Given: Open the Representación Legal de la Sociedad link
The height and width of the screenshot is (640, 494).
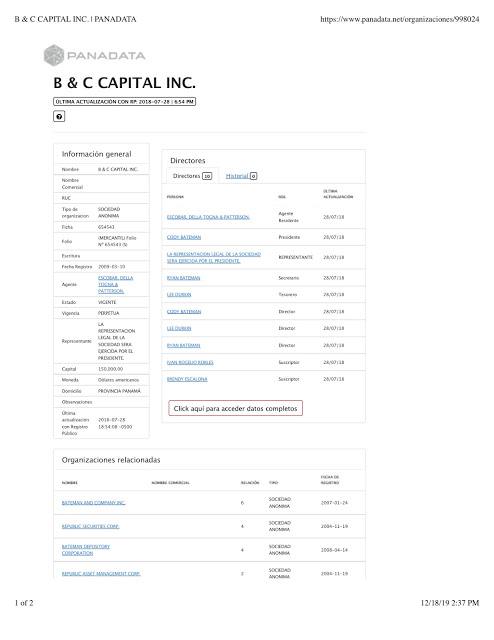Looking at the screenshot, I should tap(214, 258).
